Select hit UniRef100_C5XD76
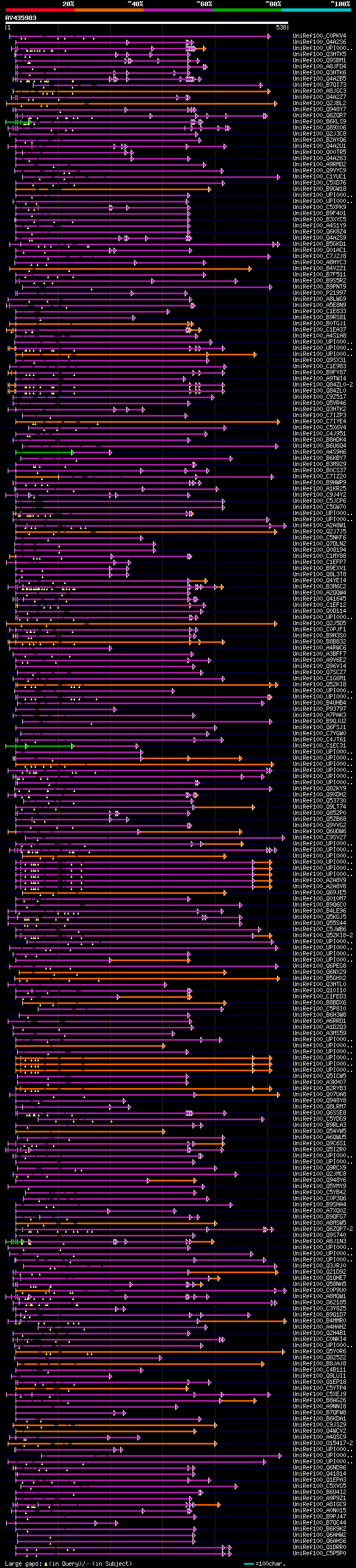This screenshot has height=1568, width=356. [x=319, y=182]
